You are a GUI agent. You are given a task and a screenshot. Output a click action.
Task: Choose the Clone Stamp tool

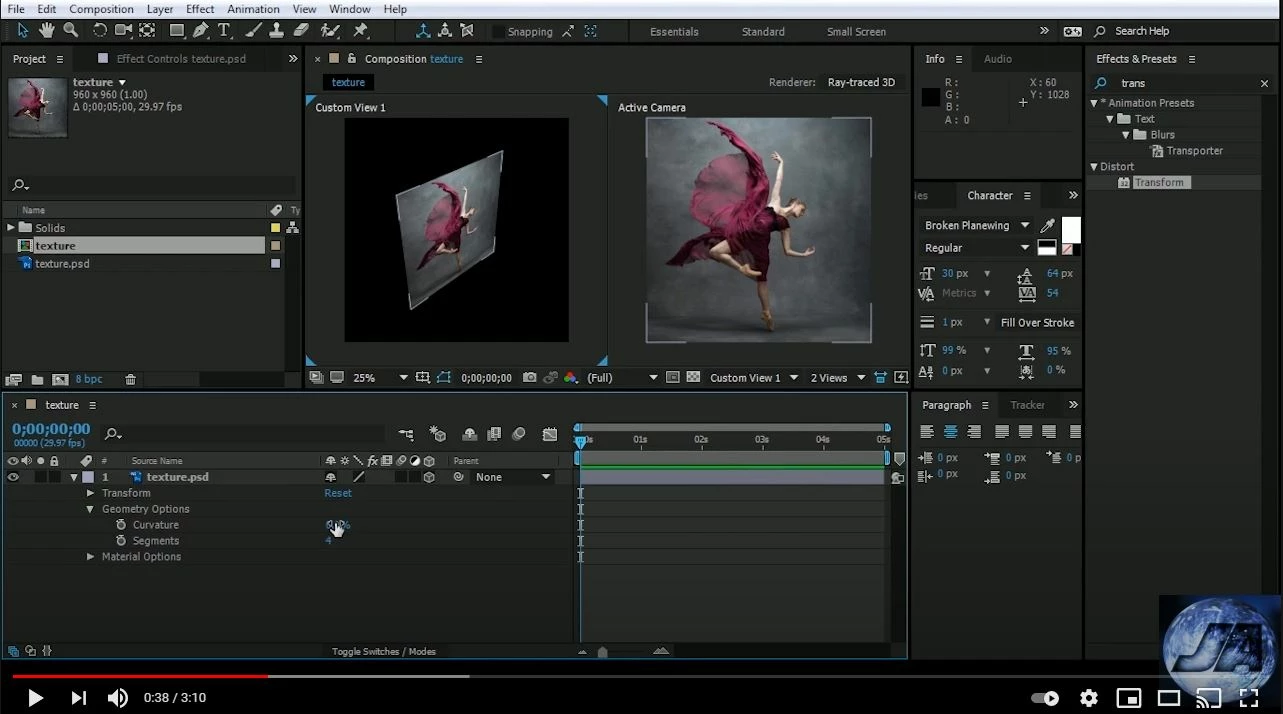tap(278, 31)
